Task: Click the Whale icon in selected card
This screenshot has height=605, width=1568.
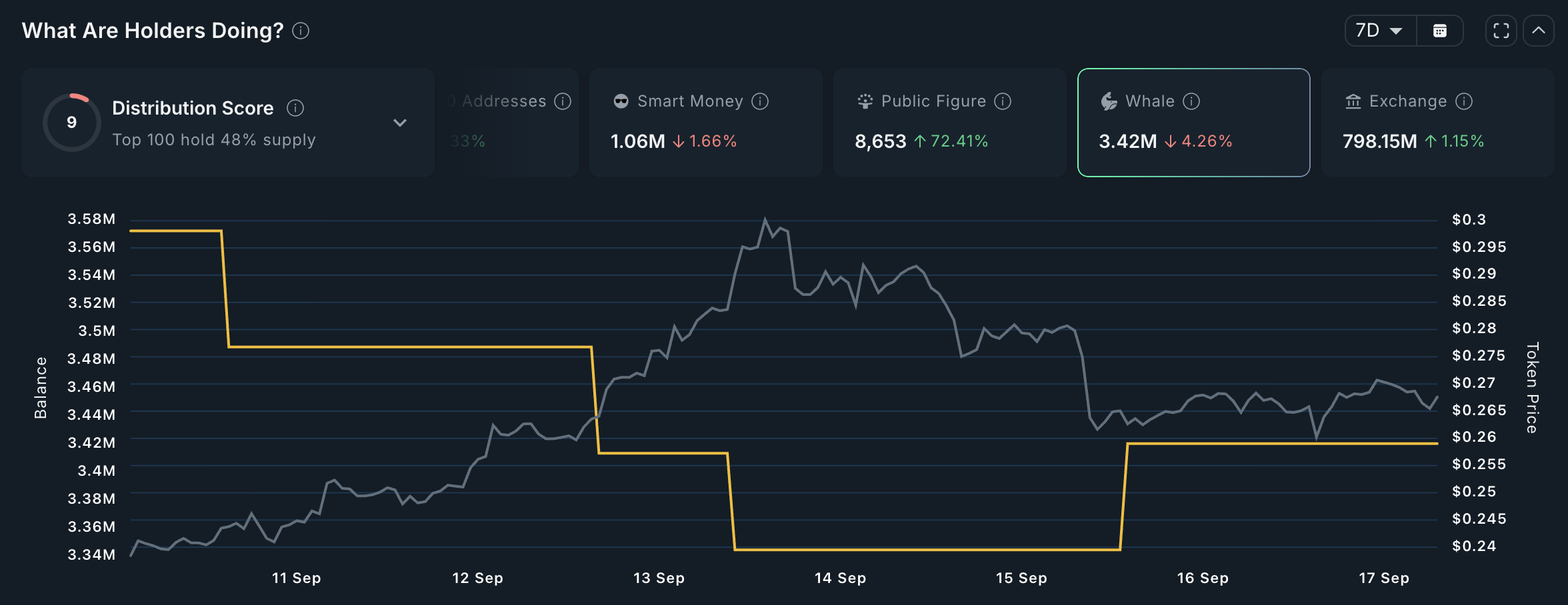Action: (1109, 101)
